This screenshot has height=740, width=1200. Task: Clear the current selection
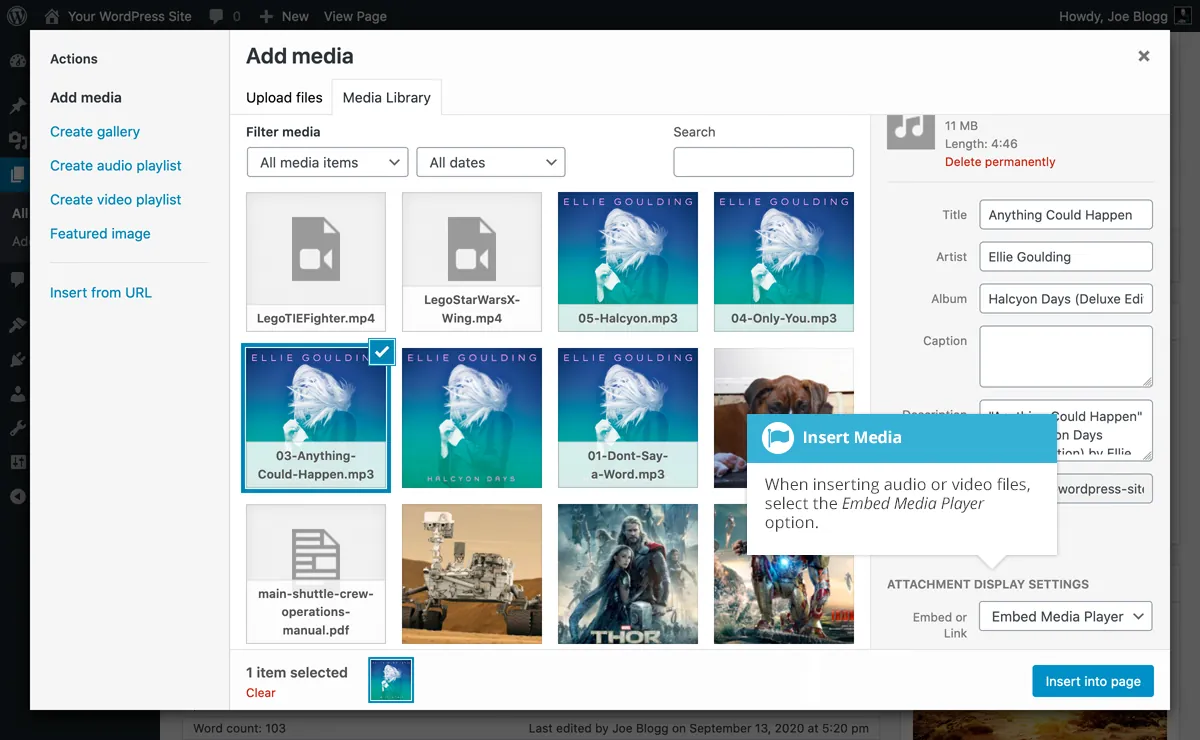(x=261, y=692)
